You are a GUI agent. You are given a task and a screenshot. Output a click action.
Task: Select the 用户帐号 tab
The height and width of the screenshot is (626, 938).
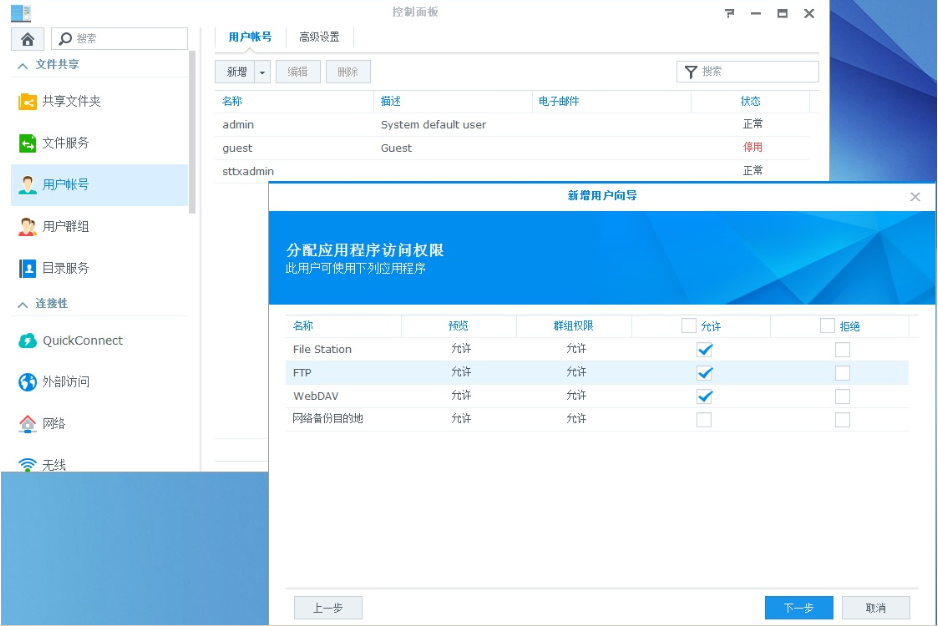point(250,37)
